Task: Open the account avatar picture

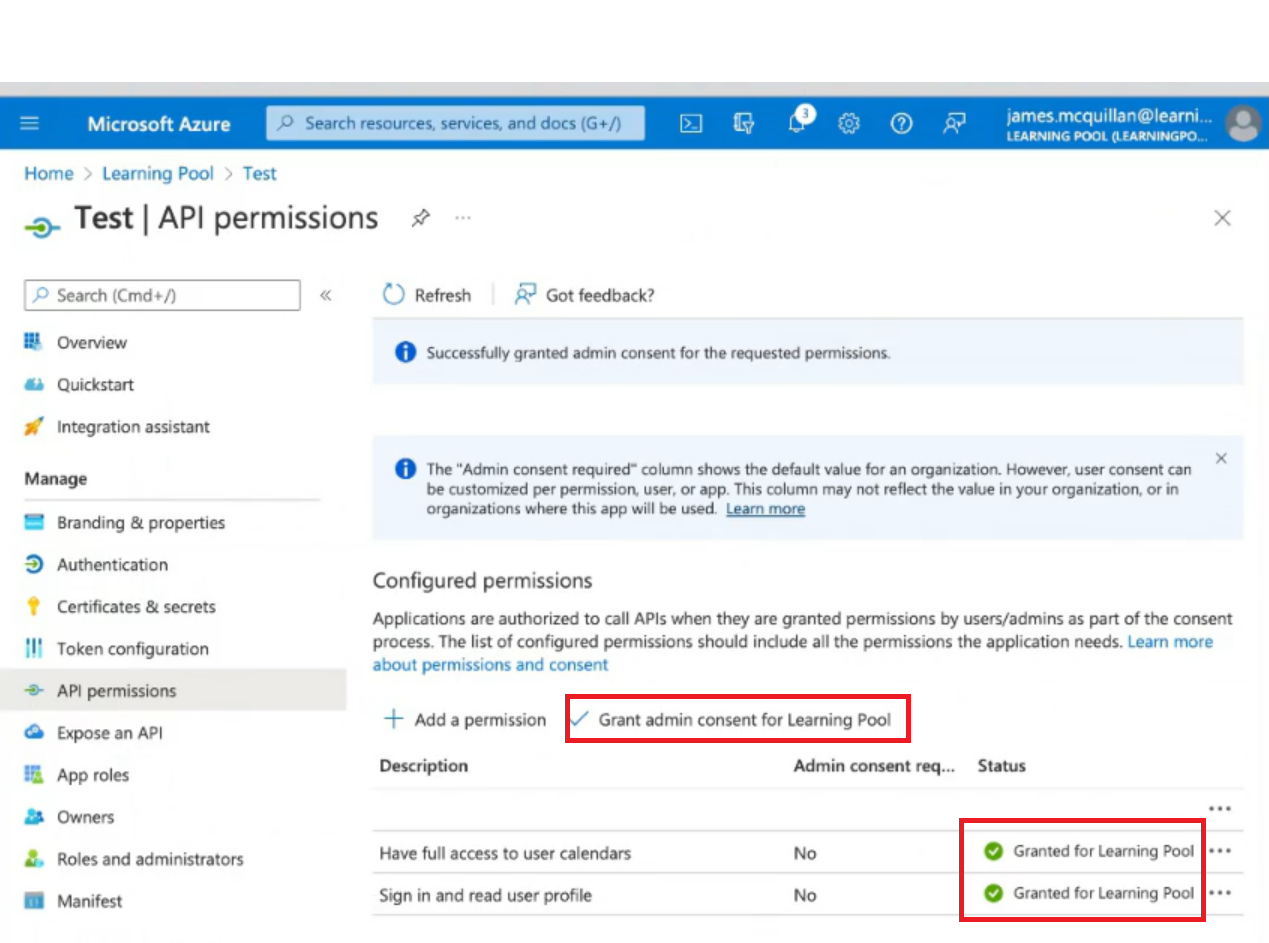Action: pos(1243,124)
